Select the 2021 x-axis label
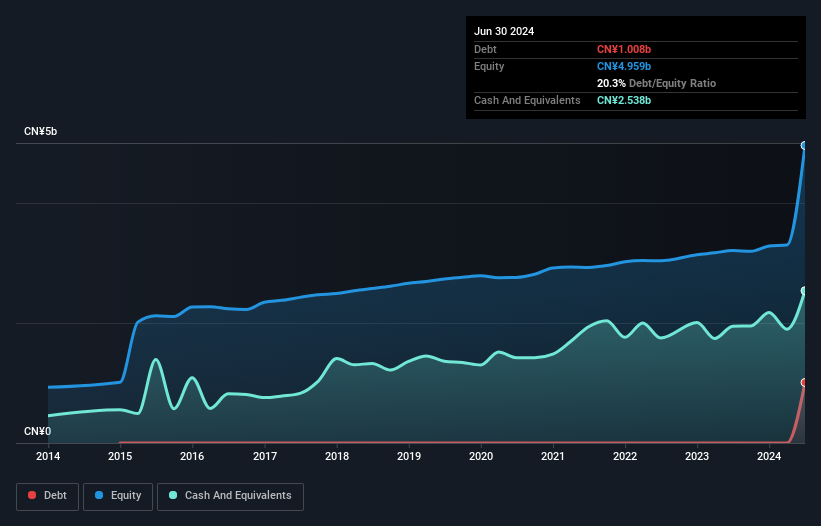This screenshot has width=821, height=526. pyautogui.click(x=553, y=456)
